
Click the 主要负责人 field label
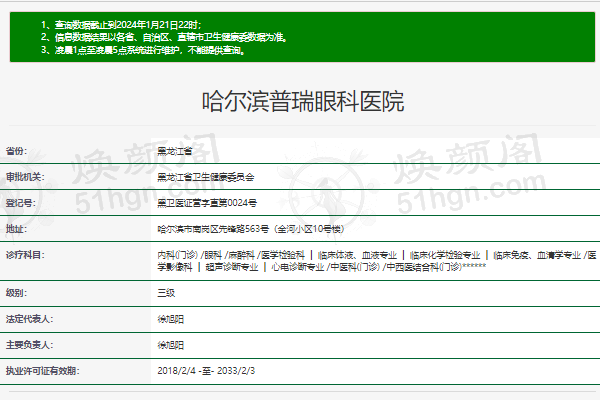[x=29, y=345]
